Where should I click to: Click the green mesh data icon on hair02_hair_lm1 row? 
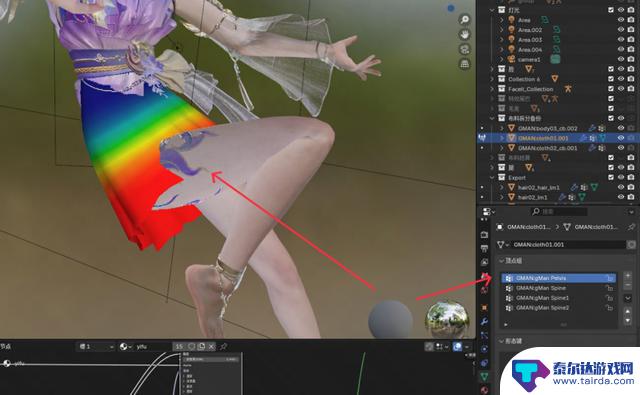click(595, 187)
